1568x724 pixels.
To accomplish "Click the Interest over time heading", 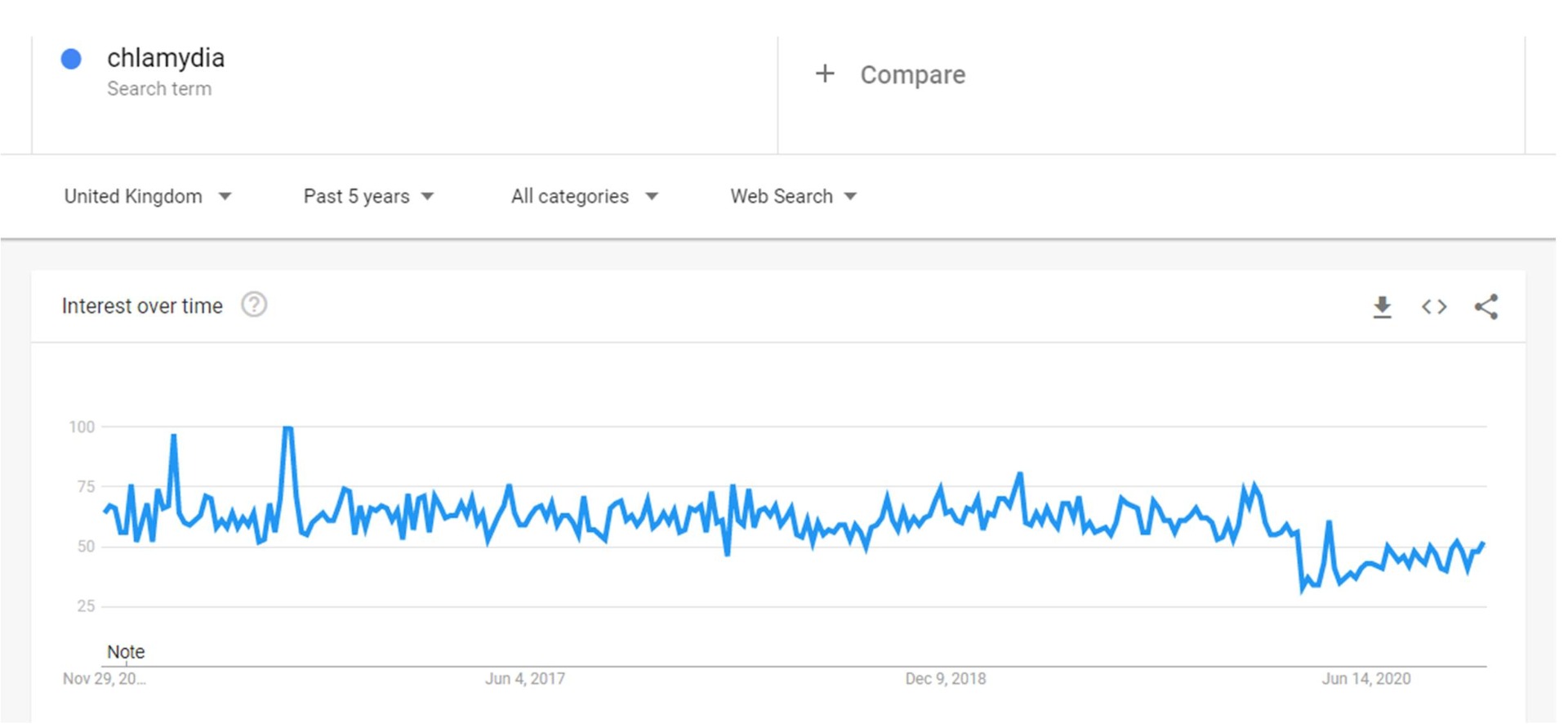I will tap(142, 306).
